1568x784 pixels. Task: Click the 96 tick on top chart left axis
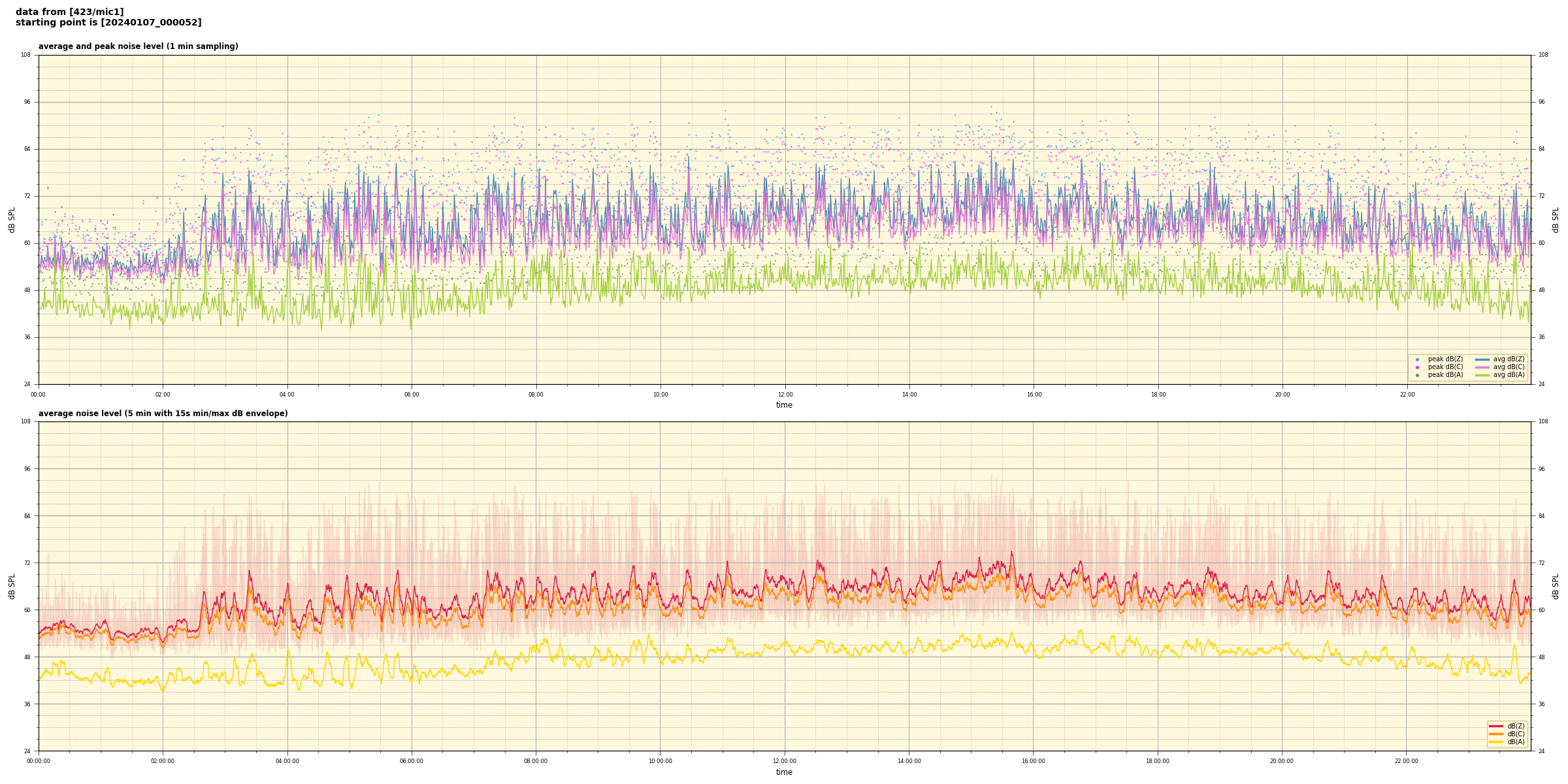[x=27, y=102]
